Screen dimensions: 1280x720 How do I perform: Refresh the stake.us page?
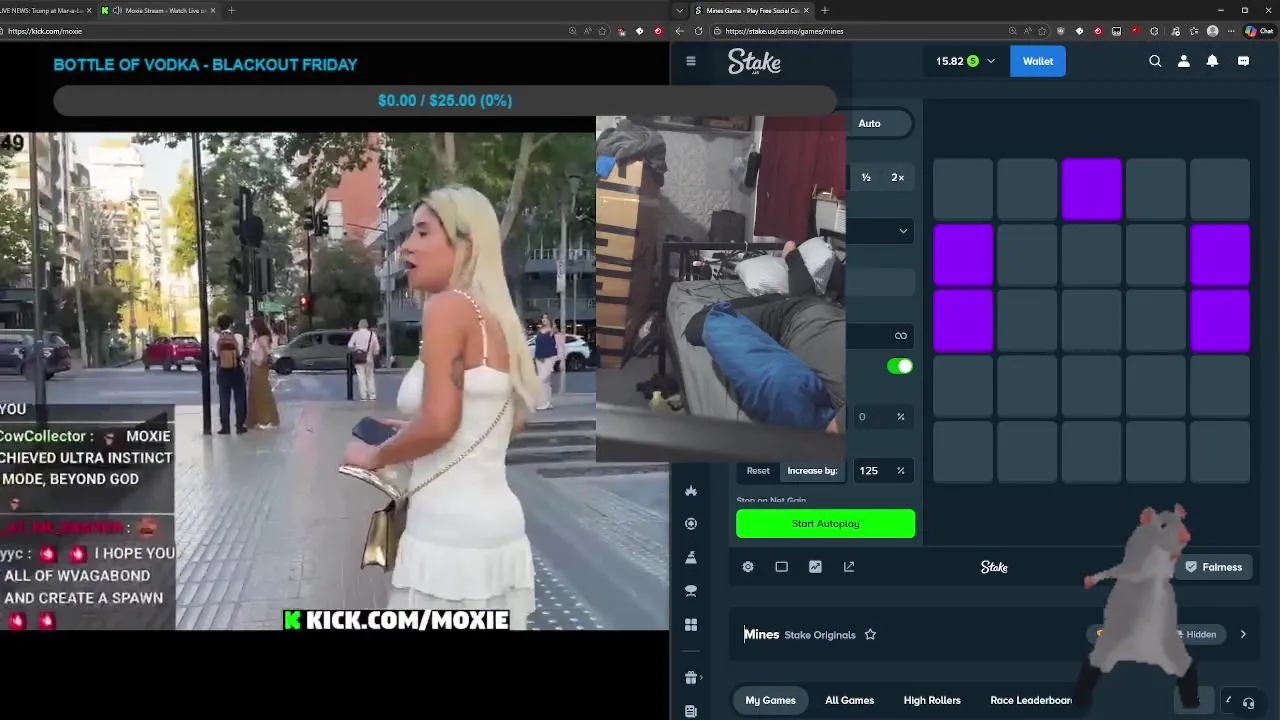[x=698, y=31]
